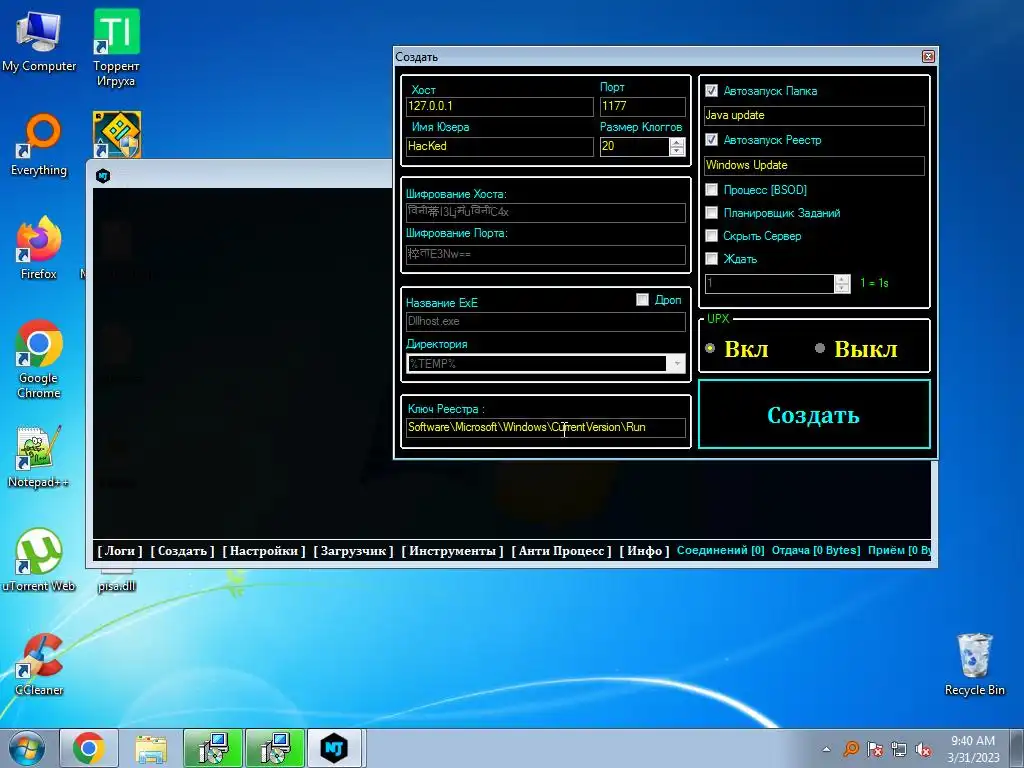The image size is (1024, 768).
Task: Click the Отдача [0 Bytes] status text
Action: (816, 551)
